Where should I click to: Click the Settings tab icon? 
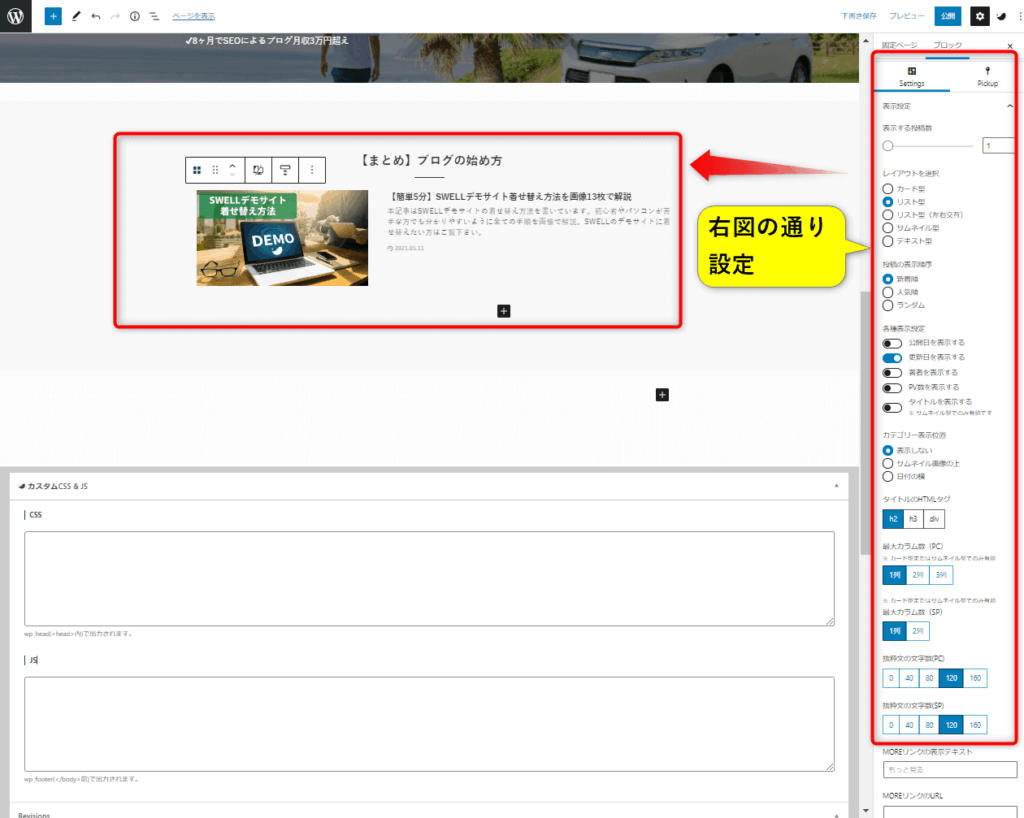[x=912, y=71]
